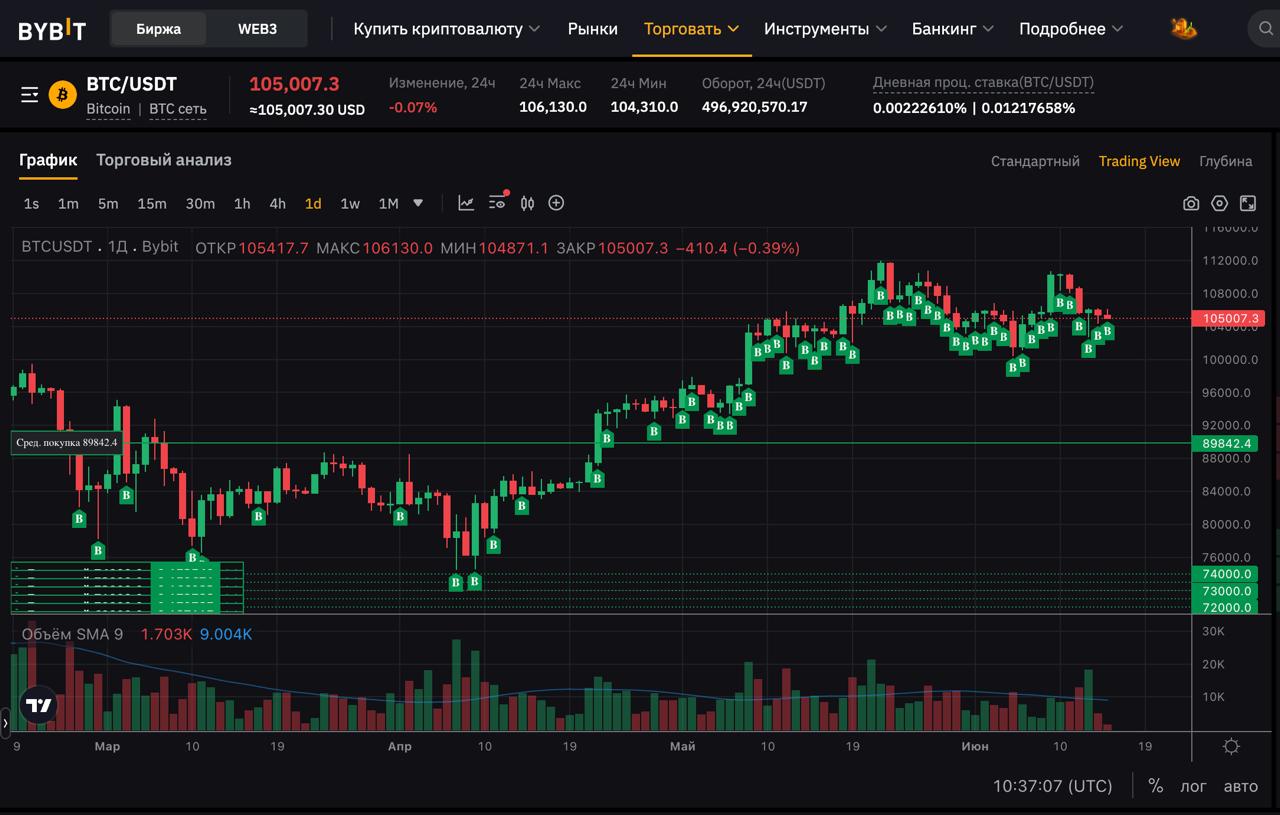
Task: Click the search magnifier icon
Action: tap(1265, 29)
